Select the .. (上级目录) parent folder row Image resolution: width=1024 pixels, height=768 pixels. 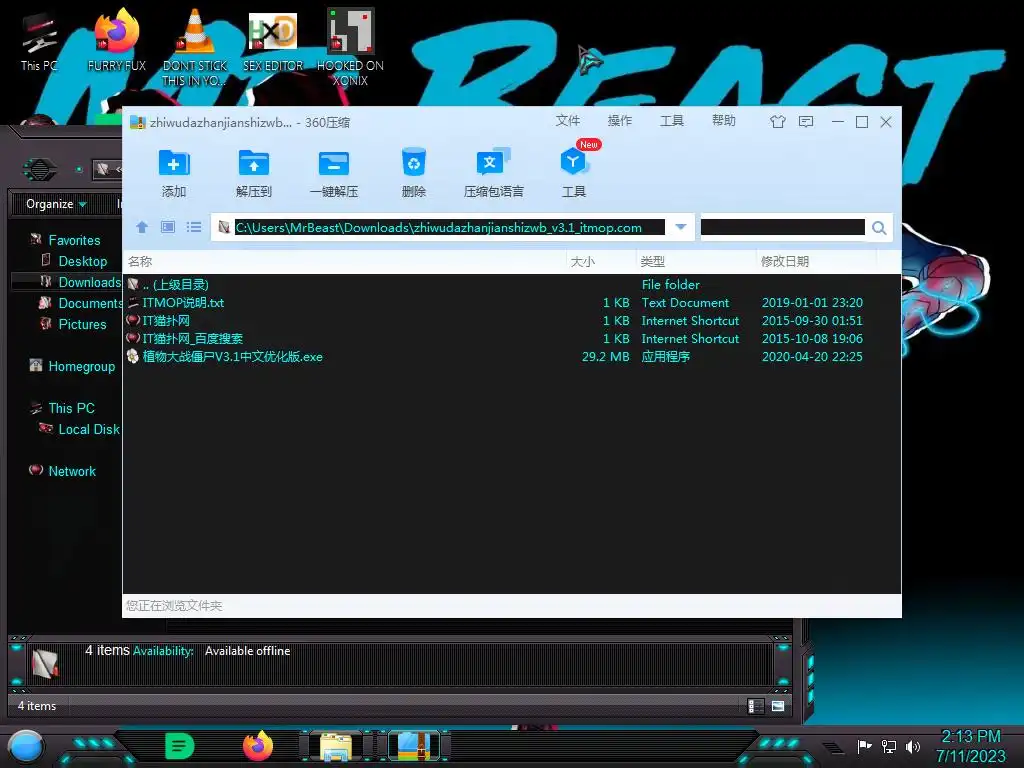pyautogui.click(x=512, y=284)
